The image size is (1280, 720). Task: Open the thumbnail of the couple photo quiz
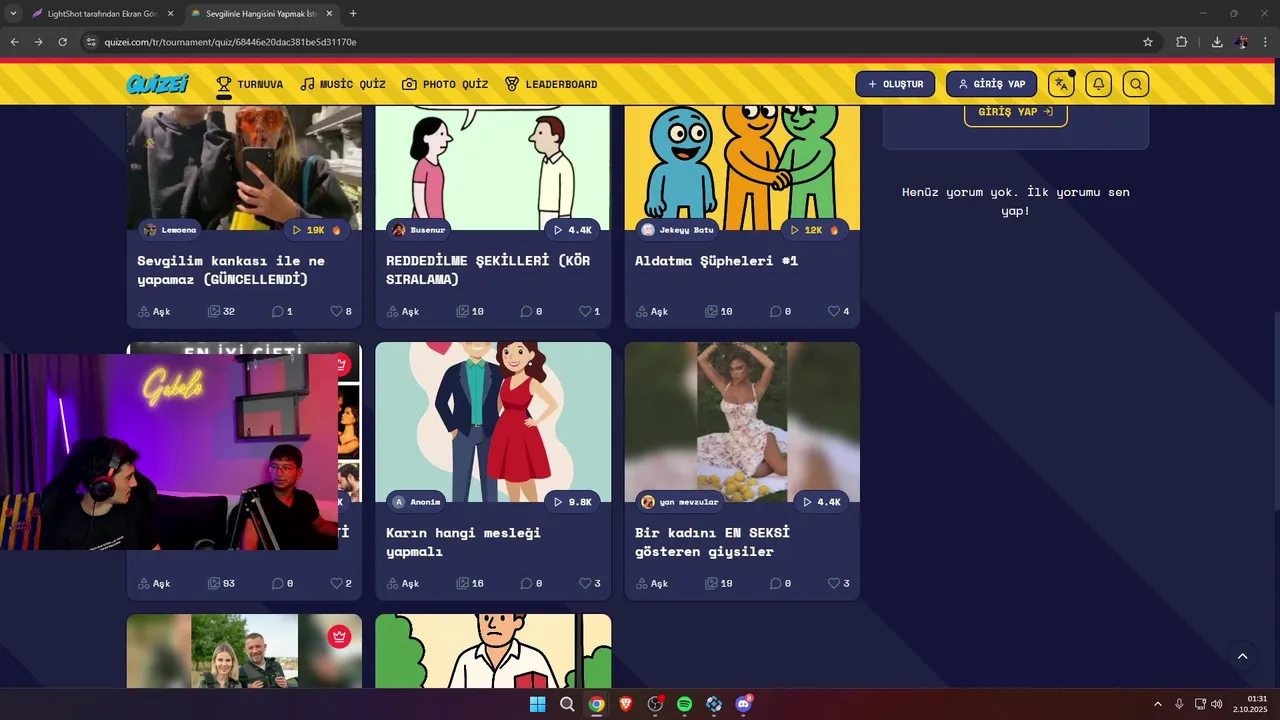tap(244, 651)
